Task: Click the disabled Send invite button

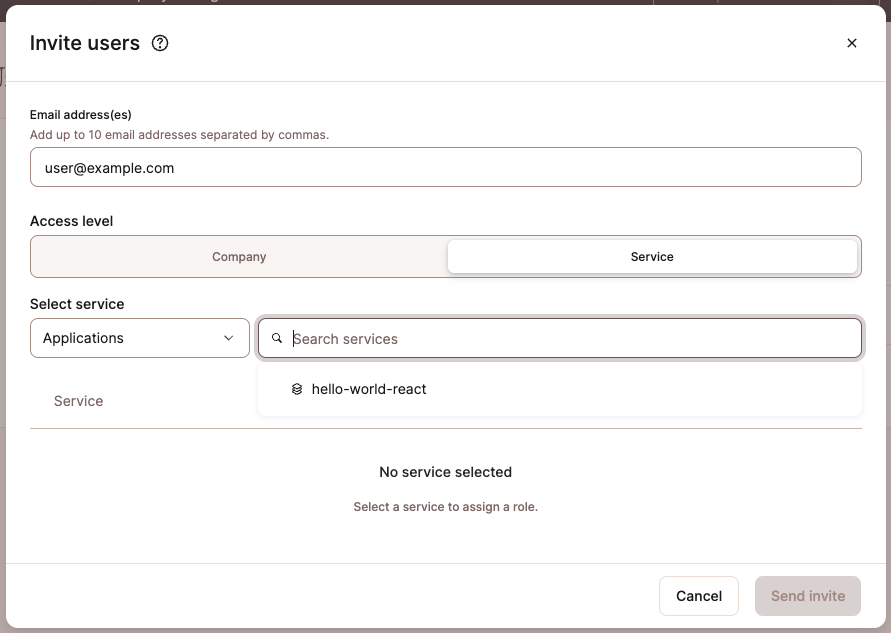Action: coord(807,595)
